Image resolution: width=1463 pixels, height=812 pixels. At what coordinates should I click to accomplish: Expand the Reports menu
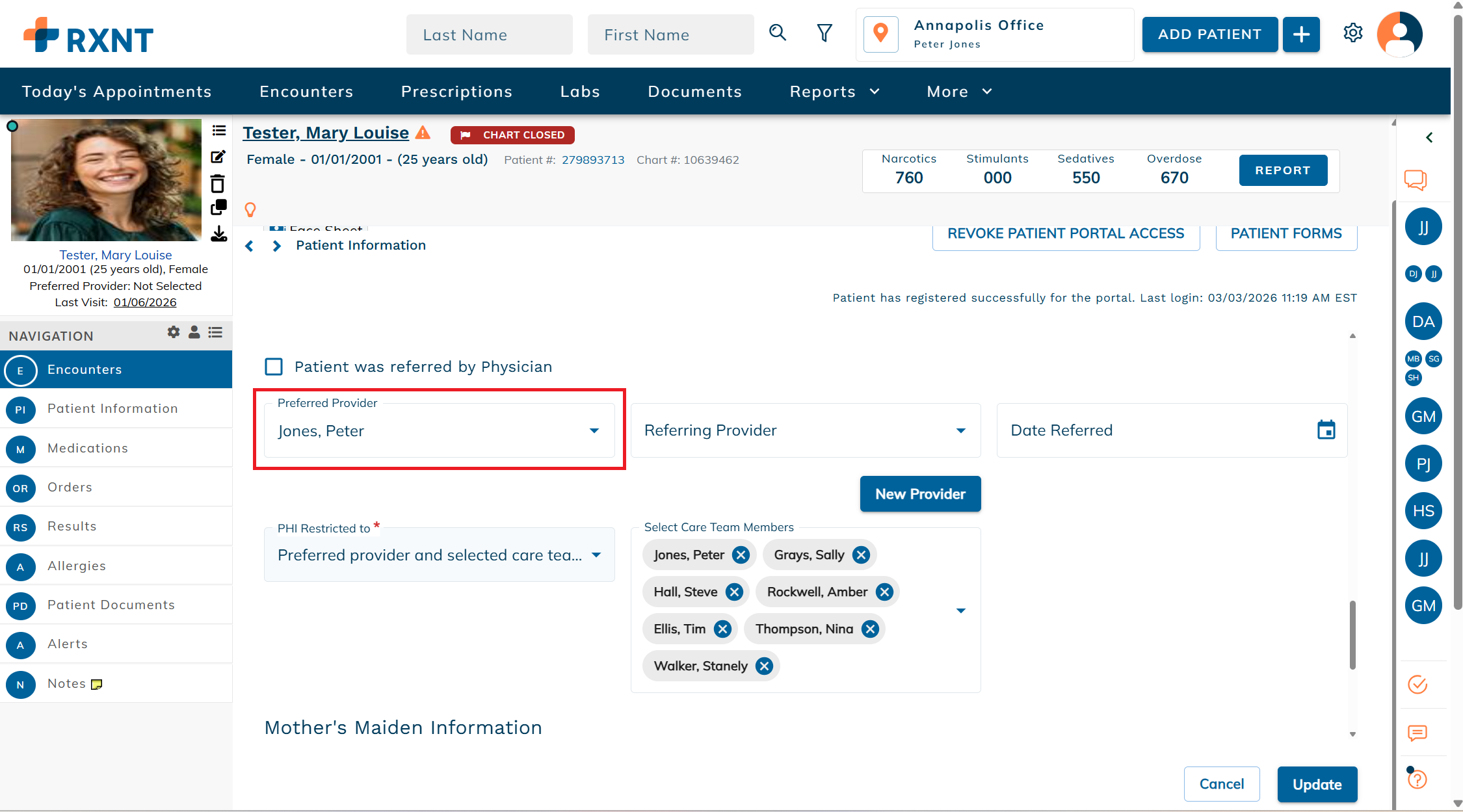834,92
